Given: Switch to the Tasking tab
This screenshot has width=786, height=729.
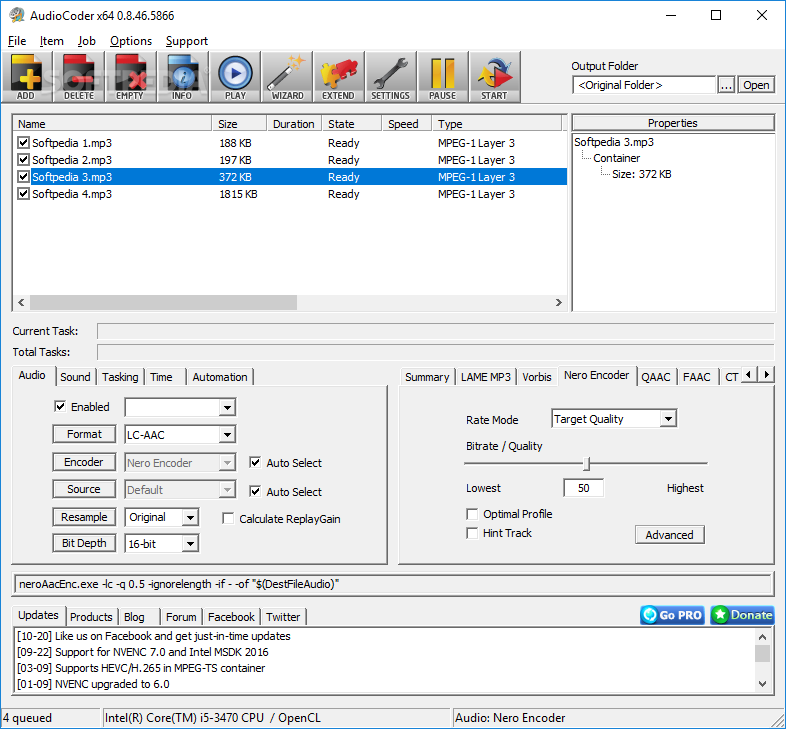Looking at the screenshot, I should (x=120, y=377).
